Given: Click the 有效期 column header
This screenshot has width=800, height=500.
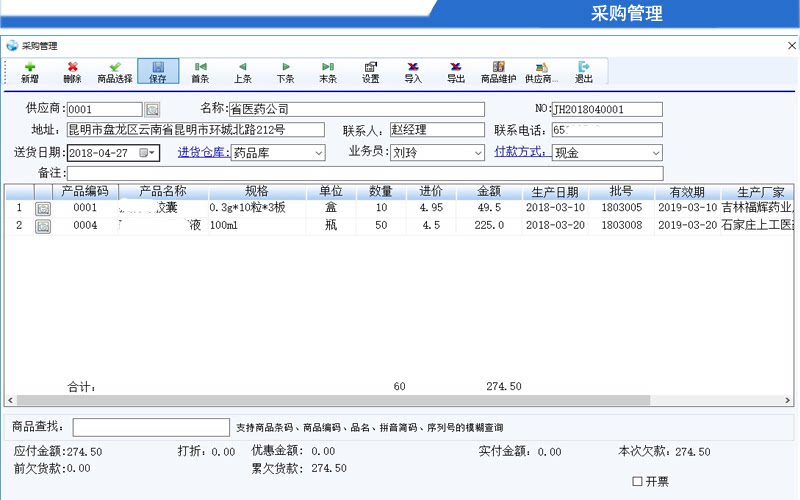Looking at the screenshot, I should coord(687,191).
